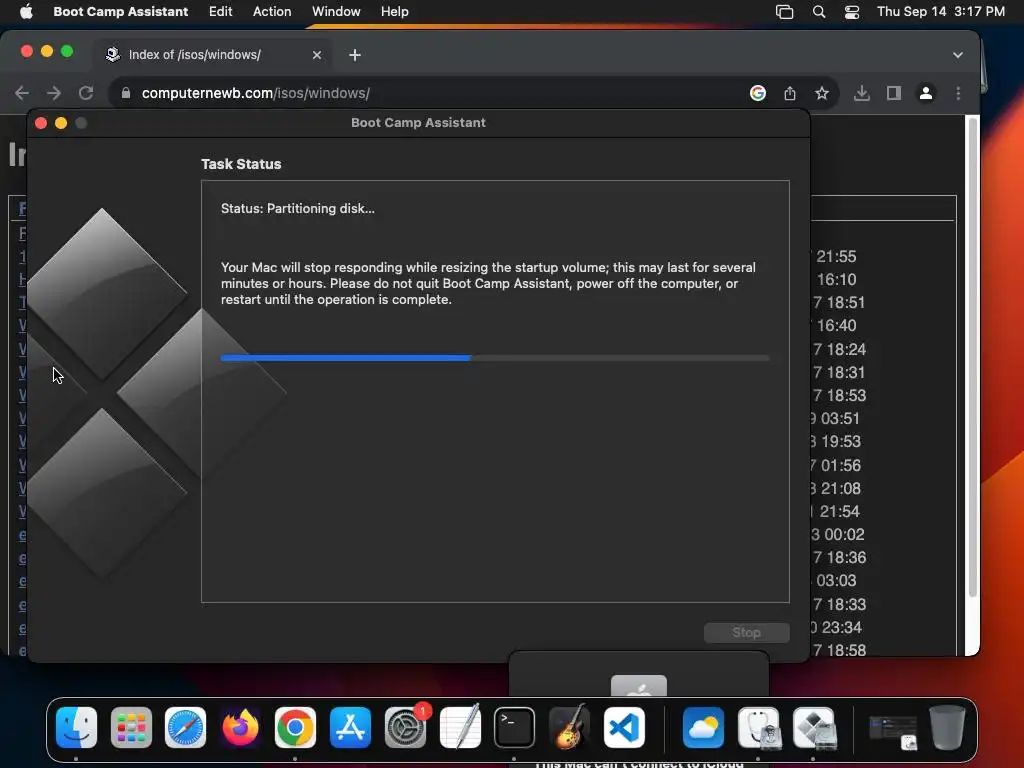The image size is (1024, 768).
Task: Click the partitioning progress bar
Action: click(x=494, y=358)
